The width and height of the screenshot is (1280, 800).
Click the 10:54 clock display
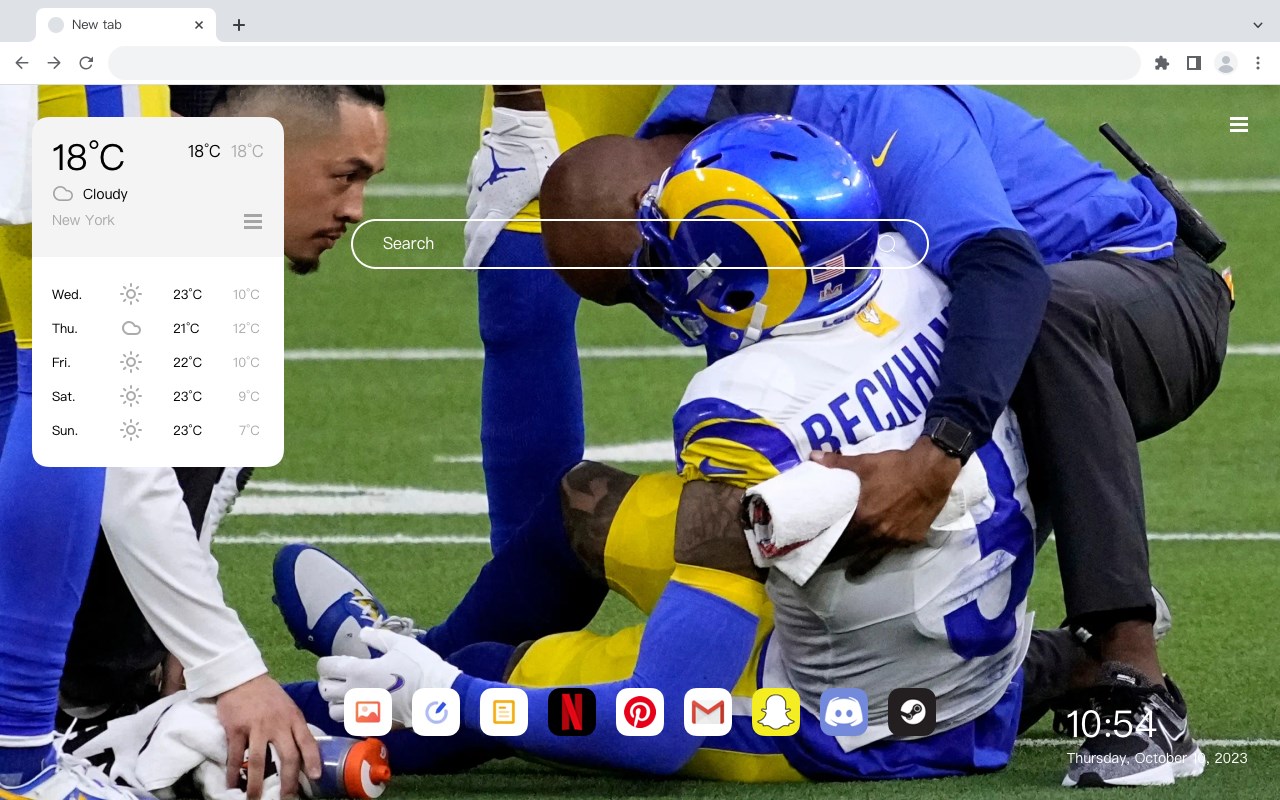point(1111,724)
